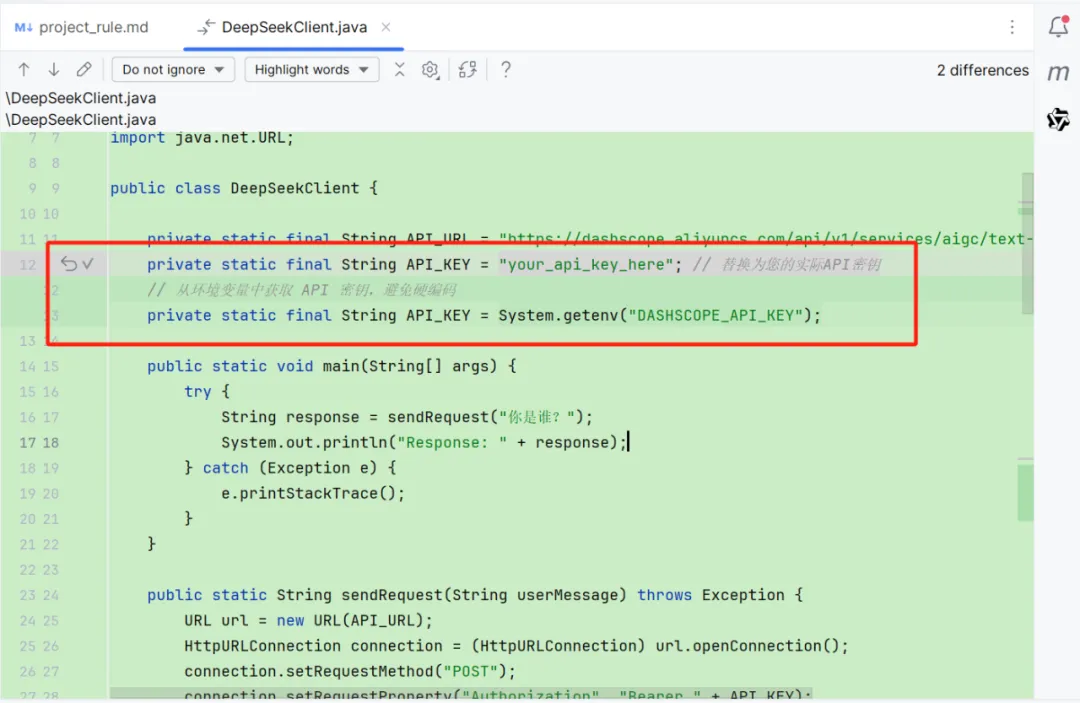The height and width of the screenshot is (703, 1080).
Task: Open Maven tool window icon
Action: pyautogui.click(x=1059, y=72)
